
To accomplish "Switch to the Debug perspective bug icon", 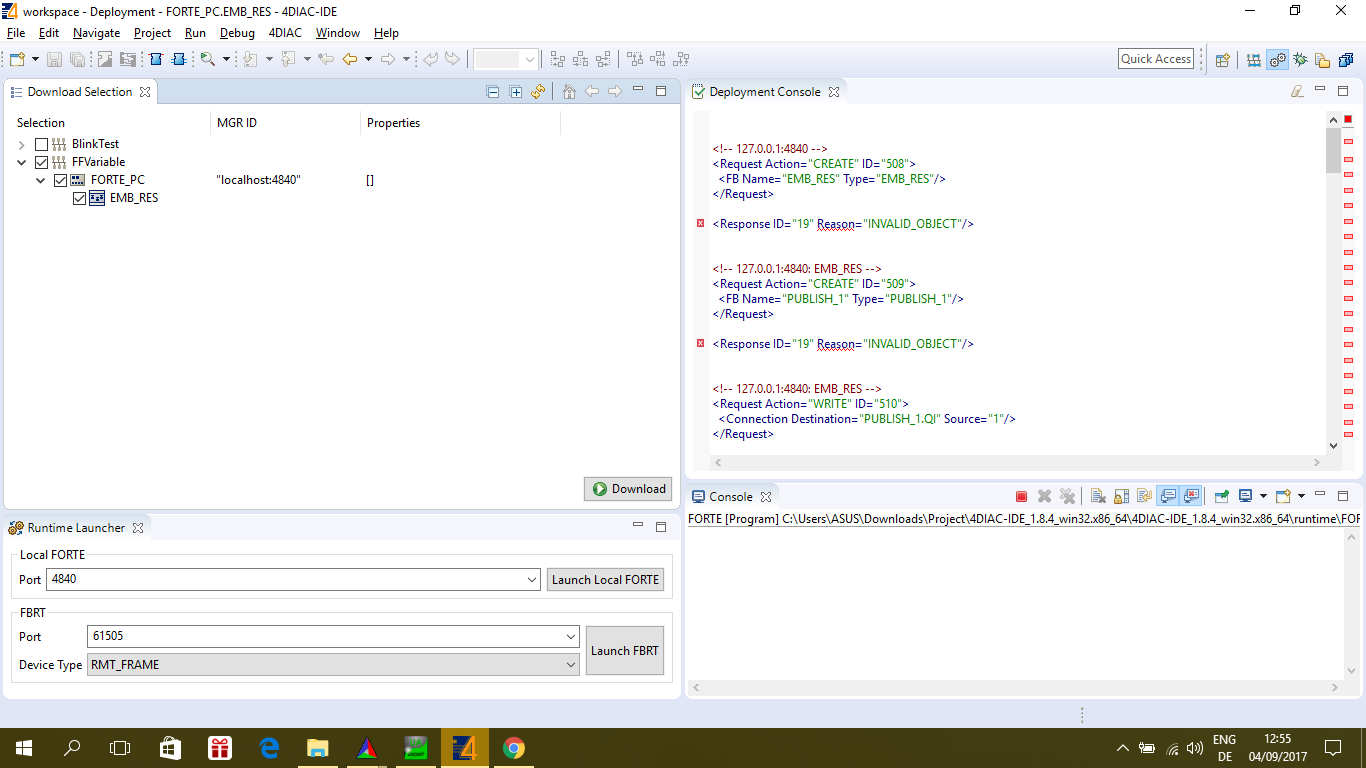I will click(x=1300, y=60).
